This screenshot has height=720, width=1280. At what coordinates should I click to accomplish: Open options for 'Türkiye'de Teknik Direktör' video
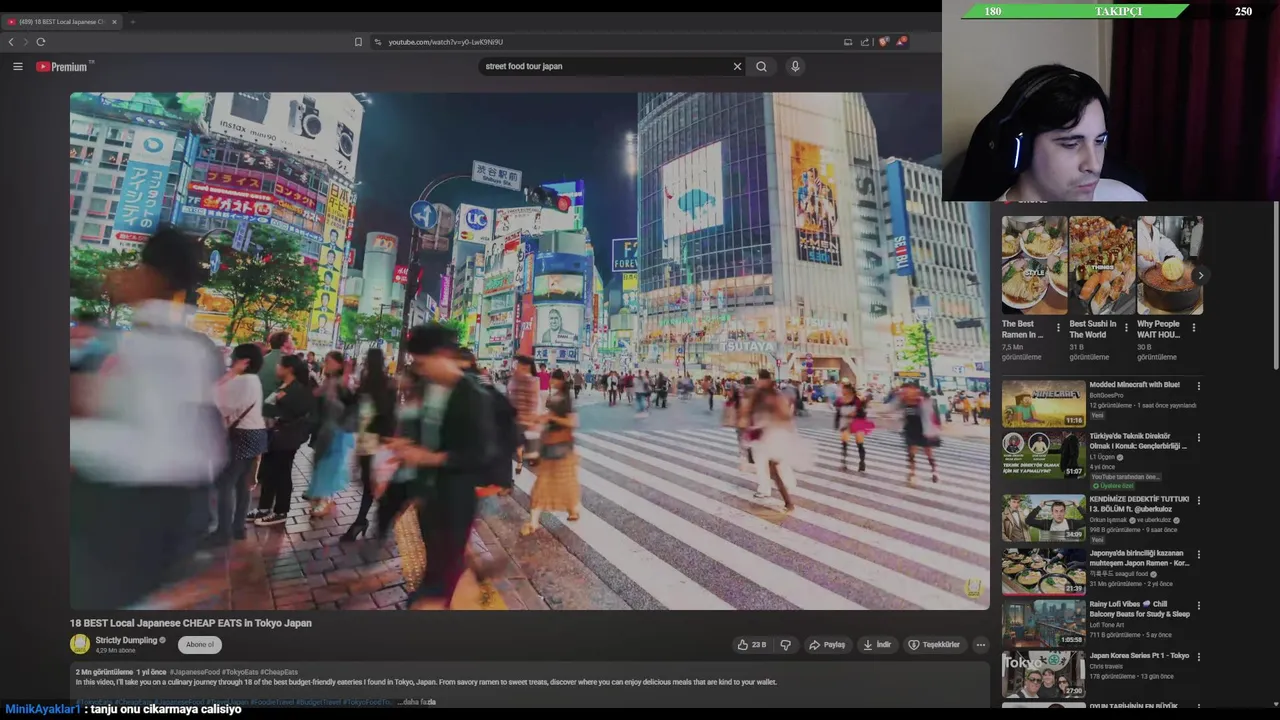(x=1198, y=438)
